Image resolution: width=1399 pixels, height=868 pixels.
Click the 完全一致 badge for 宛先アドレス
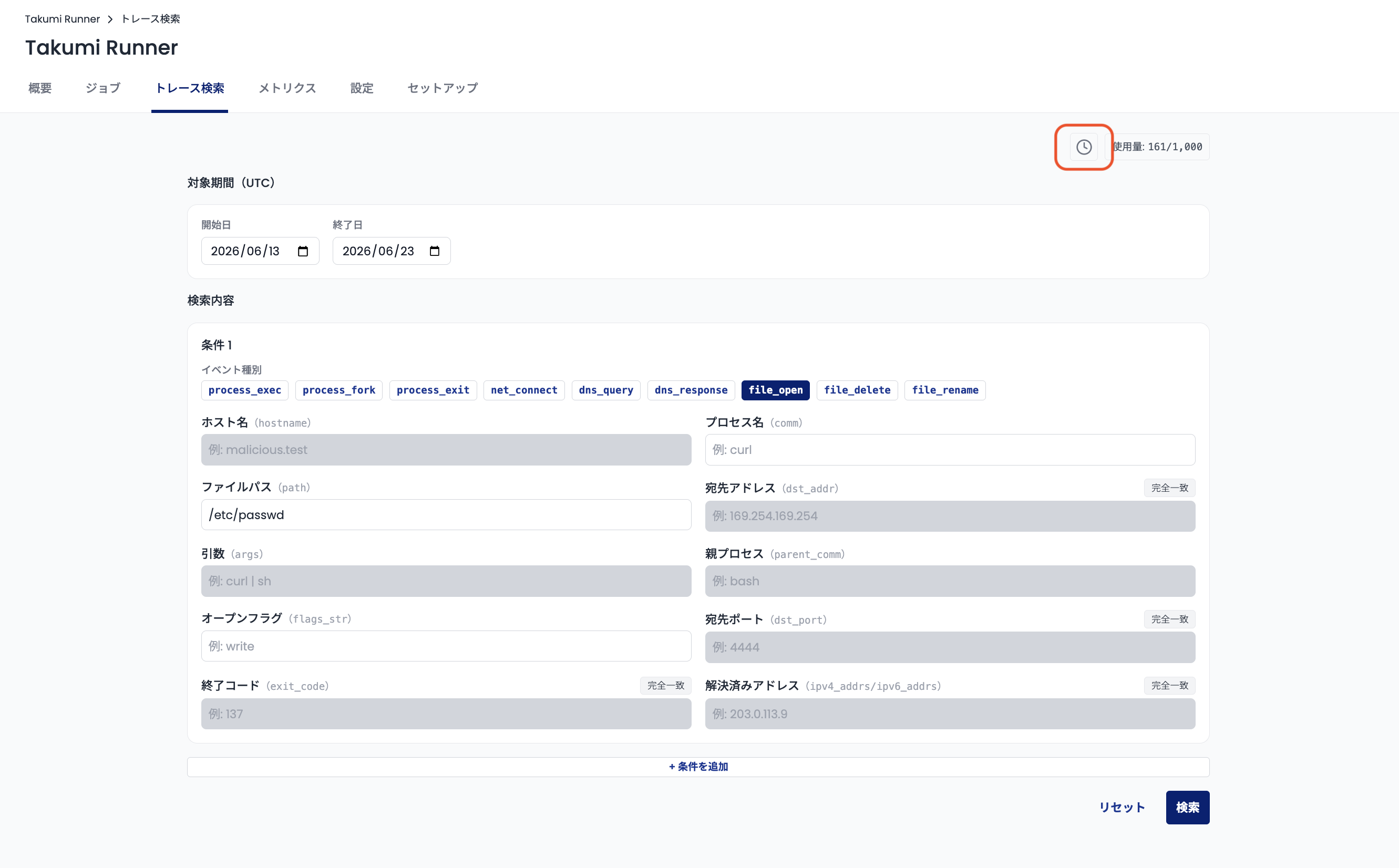[1169, 488]
